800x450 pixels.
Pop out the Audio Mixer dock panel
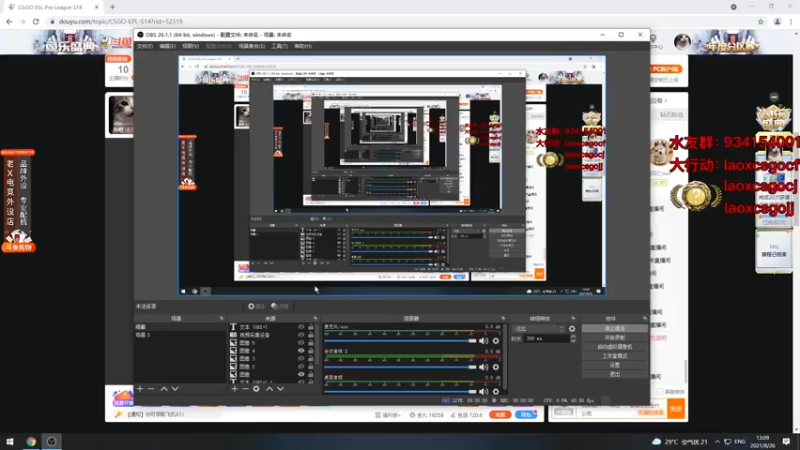click(503, 318)
